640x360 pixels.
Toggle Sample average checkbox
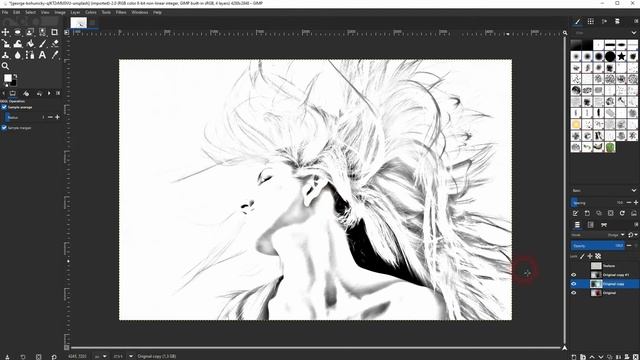(x=4, y=107)
